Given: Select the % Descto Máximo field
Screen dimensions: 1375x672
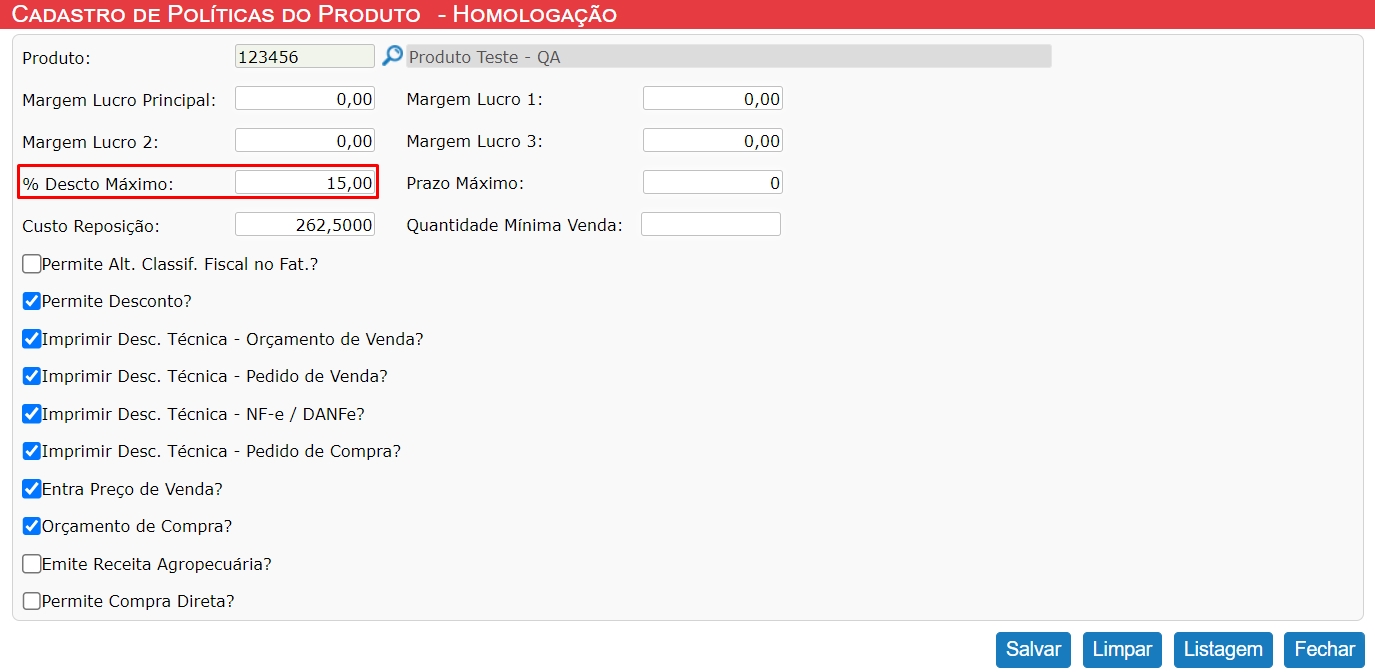Looking at the screenshot, I should (x=305, y=182).
